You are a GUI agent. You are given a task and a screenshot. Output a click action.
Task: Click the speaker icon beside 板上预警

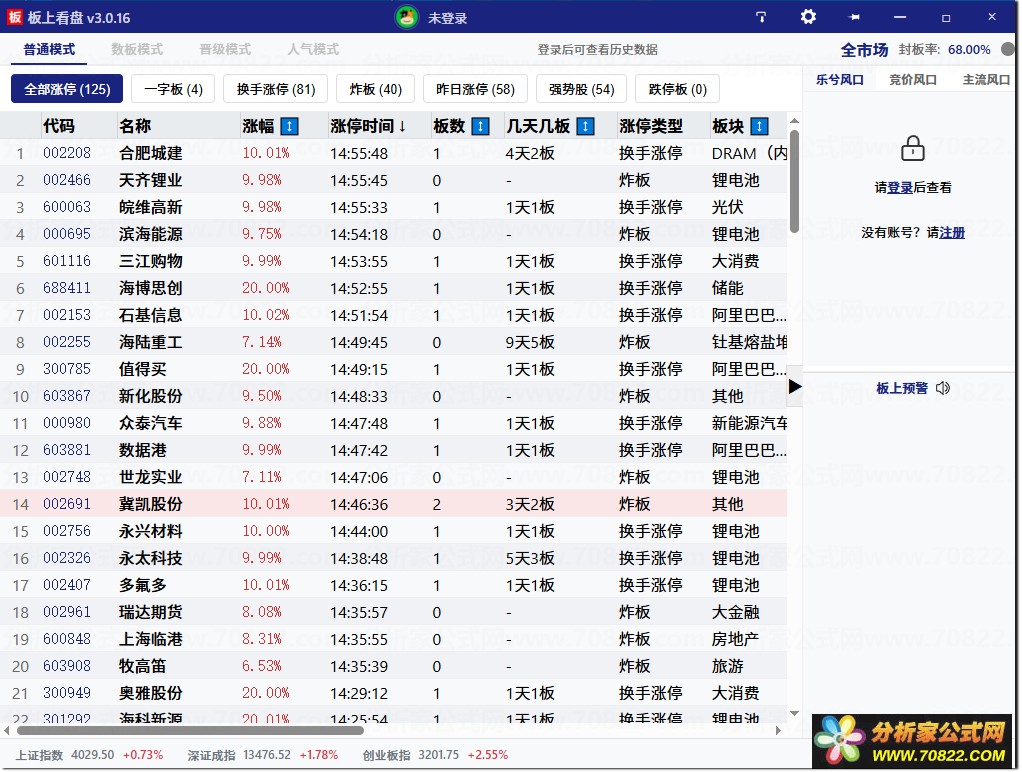(943, 388)
